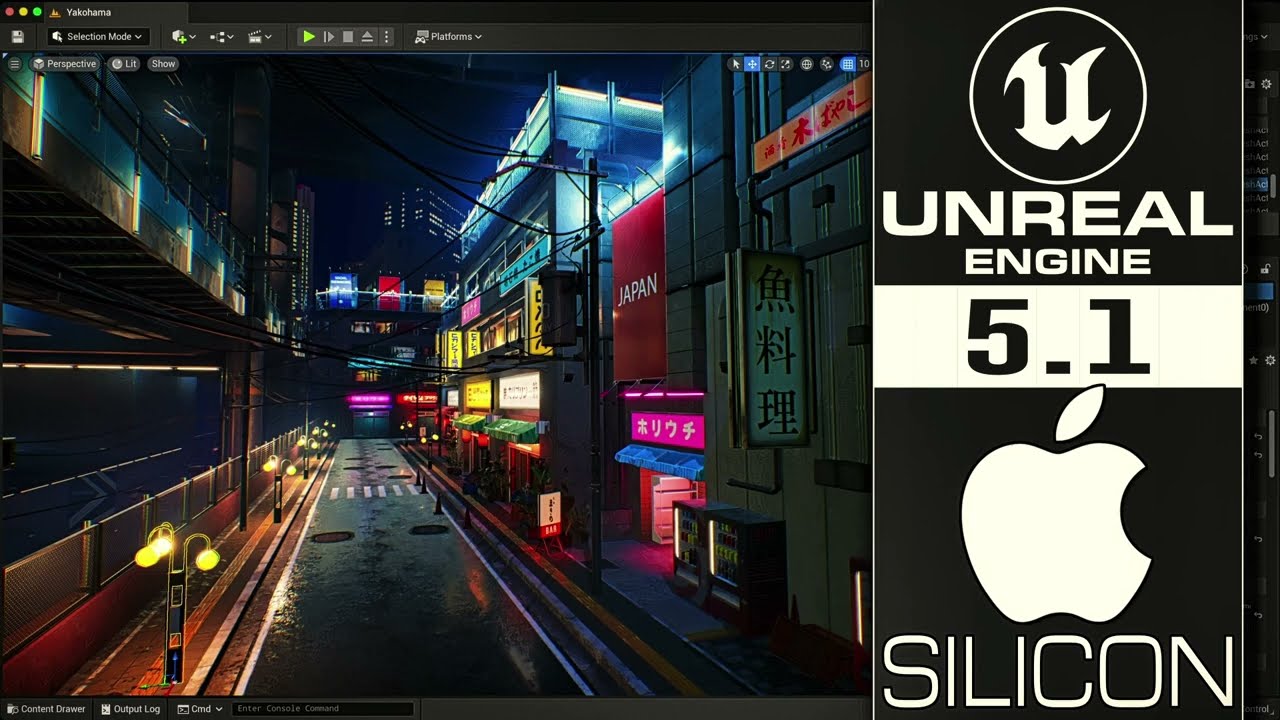Viewport: 1280px width, 720px height.
Task: Open the cinematics clapperboard dropdown
Action: 259,37
